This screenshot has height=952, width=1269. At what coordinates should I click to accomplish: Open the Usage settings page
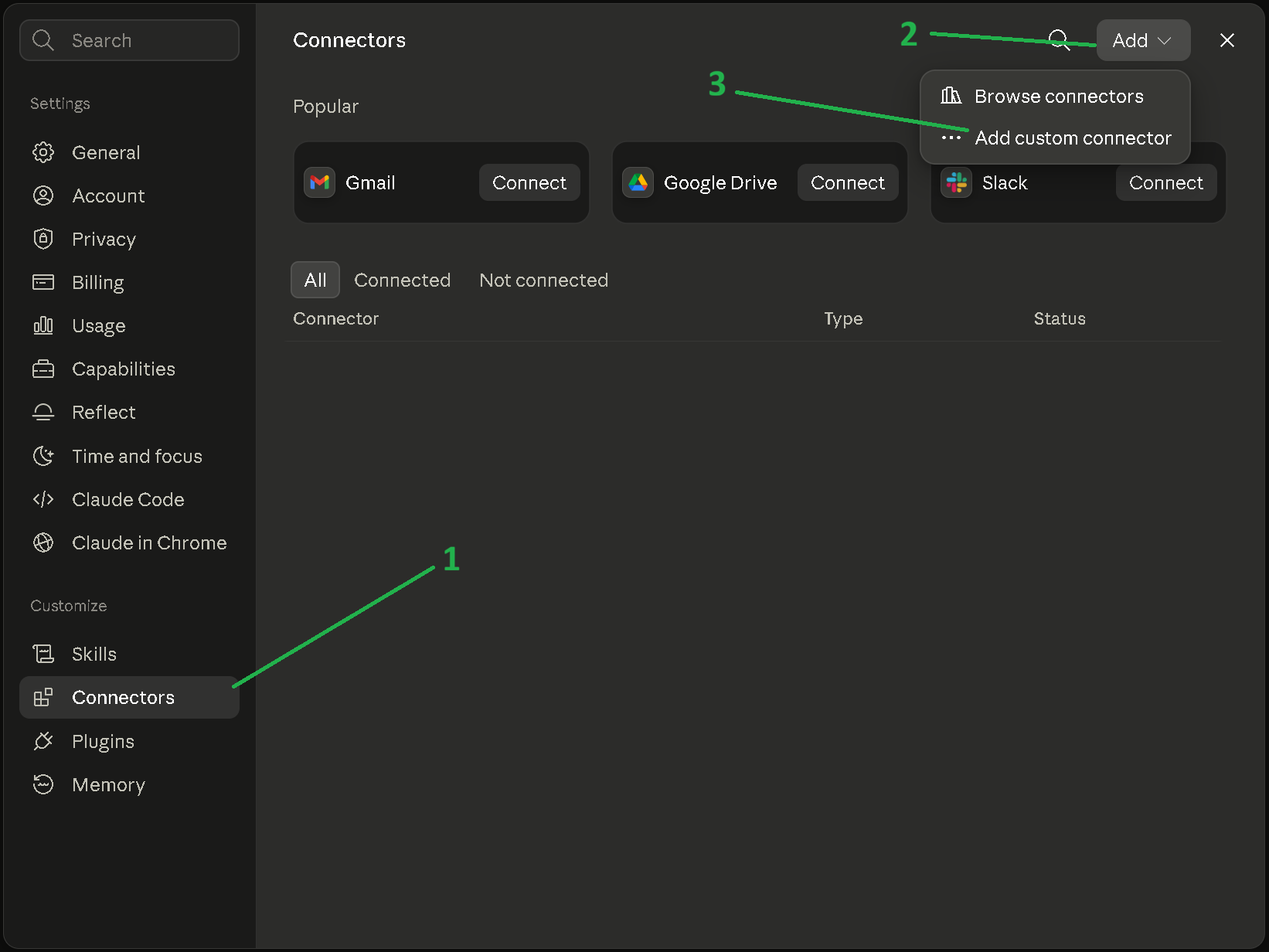click(129, 325)
